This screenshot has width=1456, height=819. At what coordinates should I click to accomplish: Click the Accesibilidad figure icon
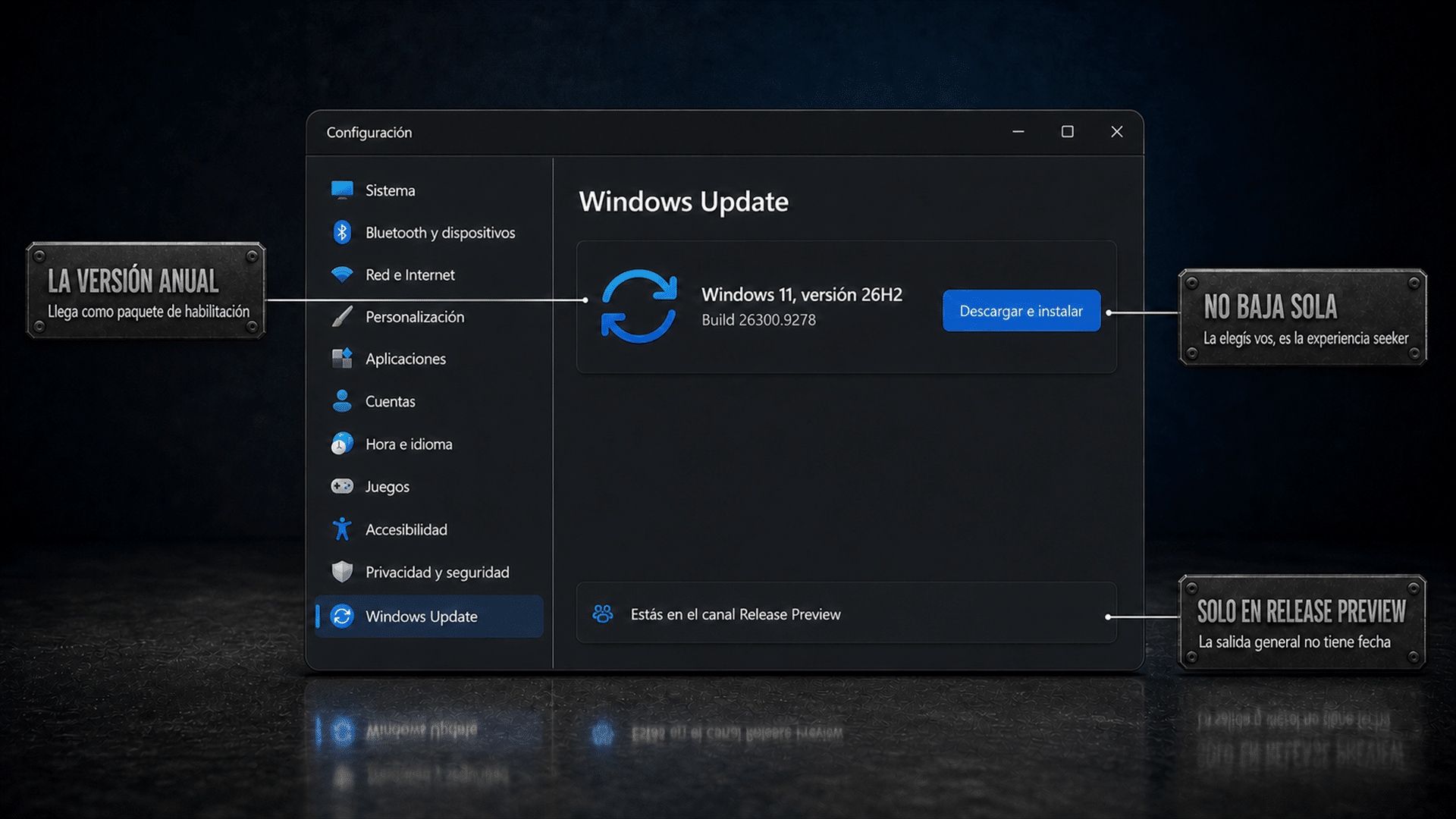342,529
